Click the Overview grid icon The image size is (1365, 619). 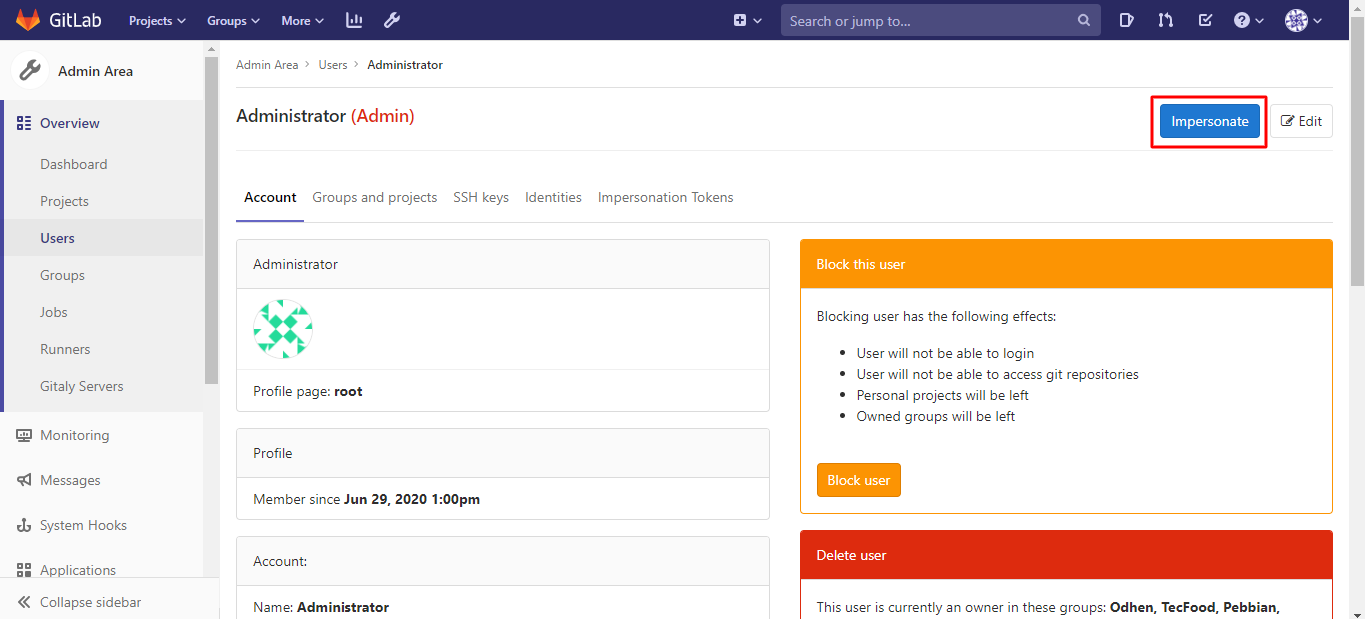tap(24, 123)
